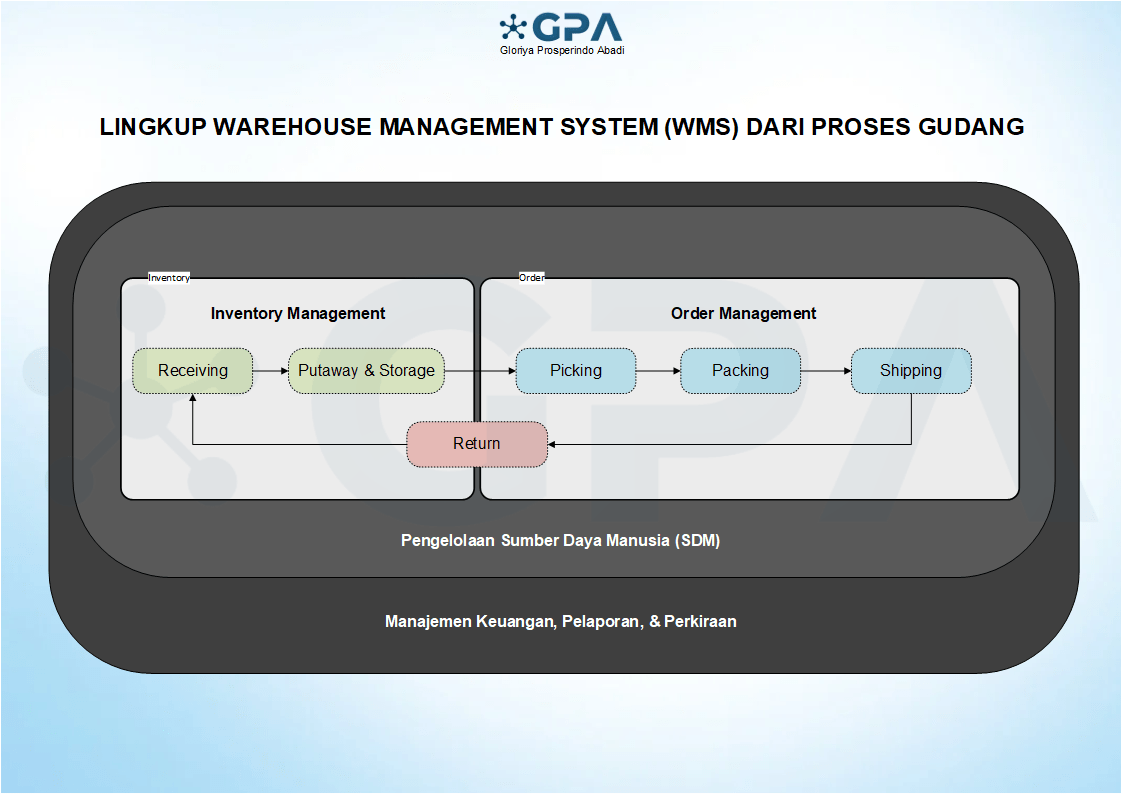Select the Shipping process box

click(x=910, y=370)
